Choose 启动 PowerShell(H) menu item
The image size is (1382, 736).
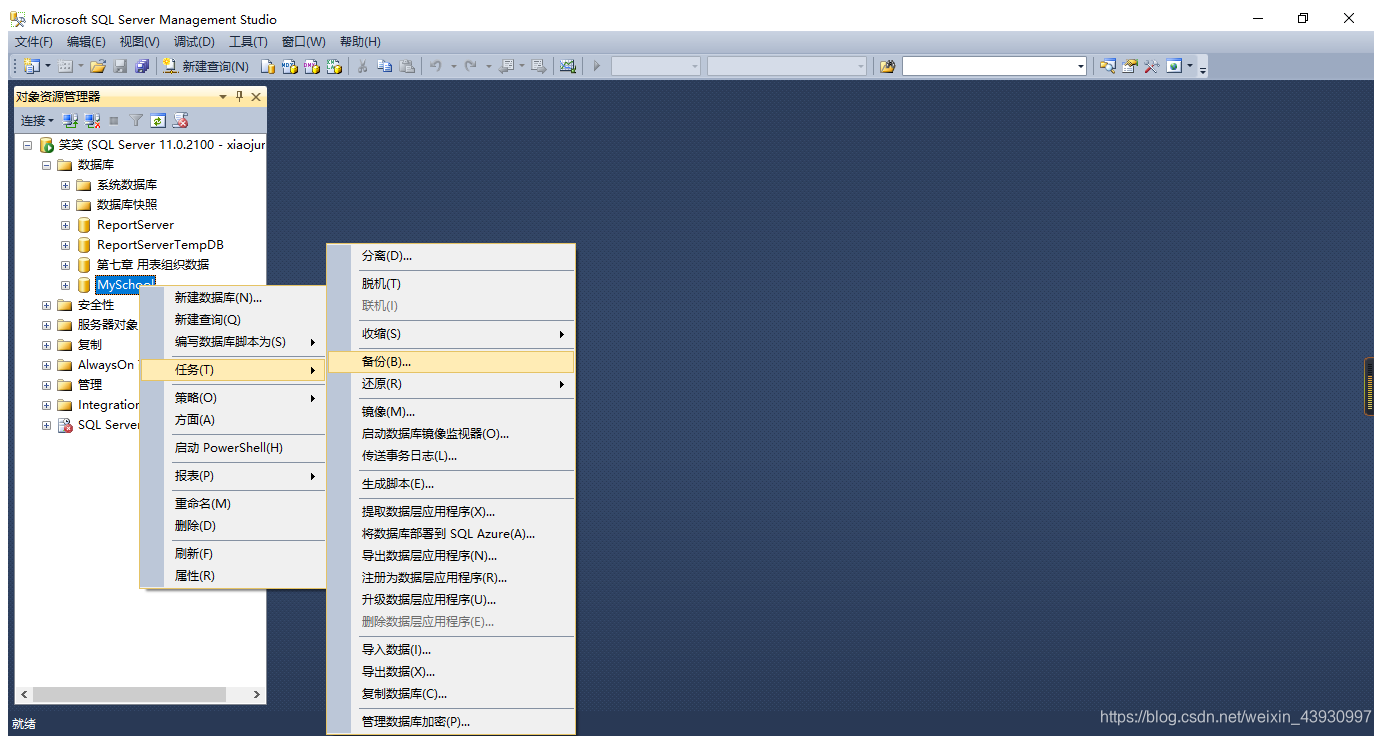232,448
